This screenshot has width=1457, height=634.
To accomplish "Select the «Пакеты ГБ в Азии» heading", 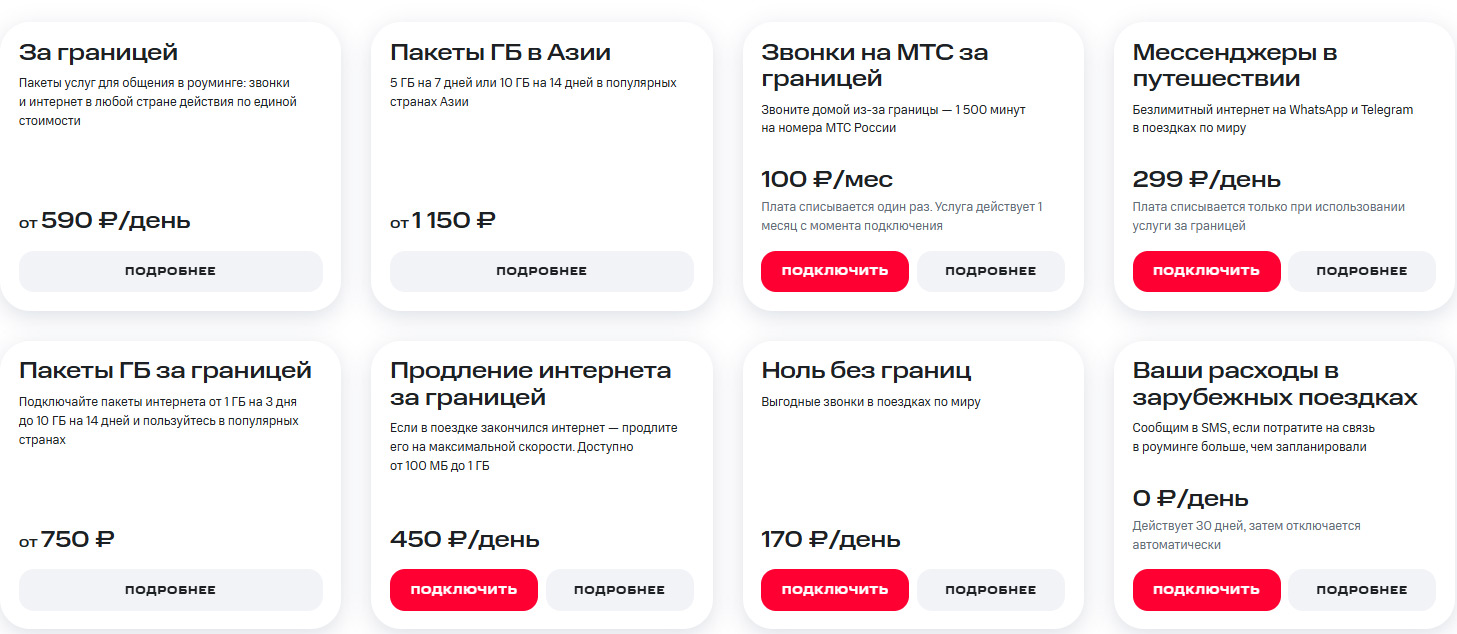I will click(x=500, y=52).
